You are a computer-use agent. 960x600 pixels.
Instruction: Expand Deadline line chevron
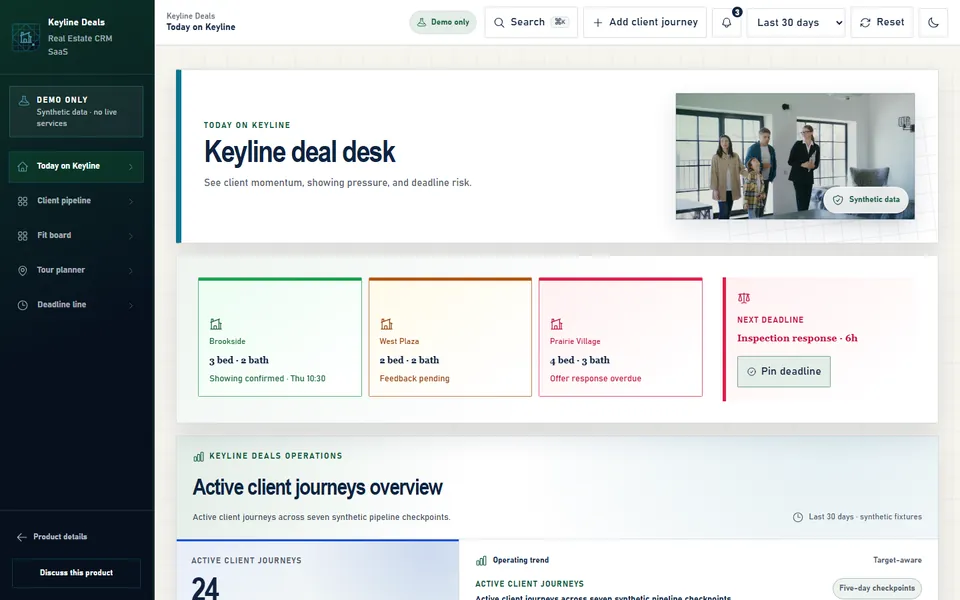point(130,306)
